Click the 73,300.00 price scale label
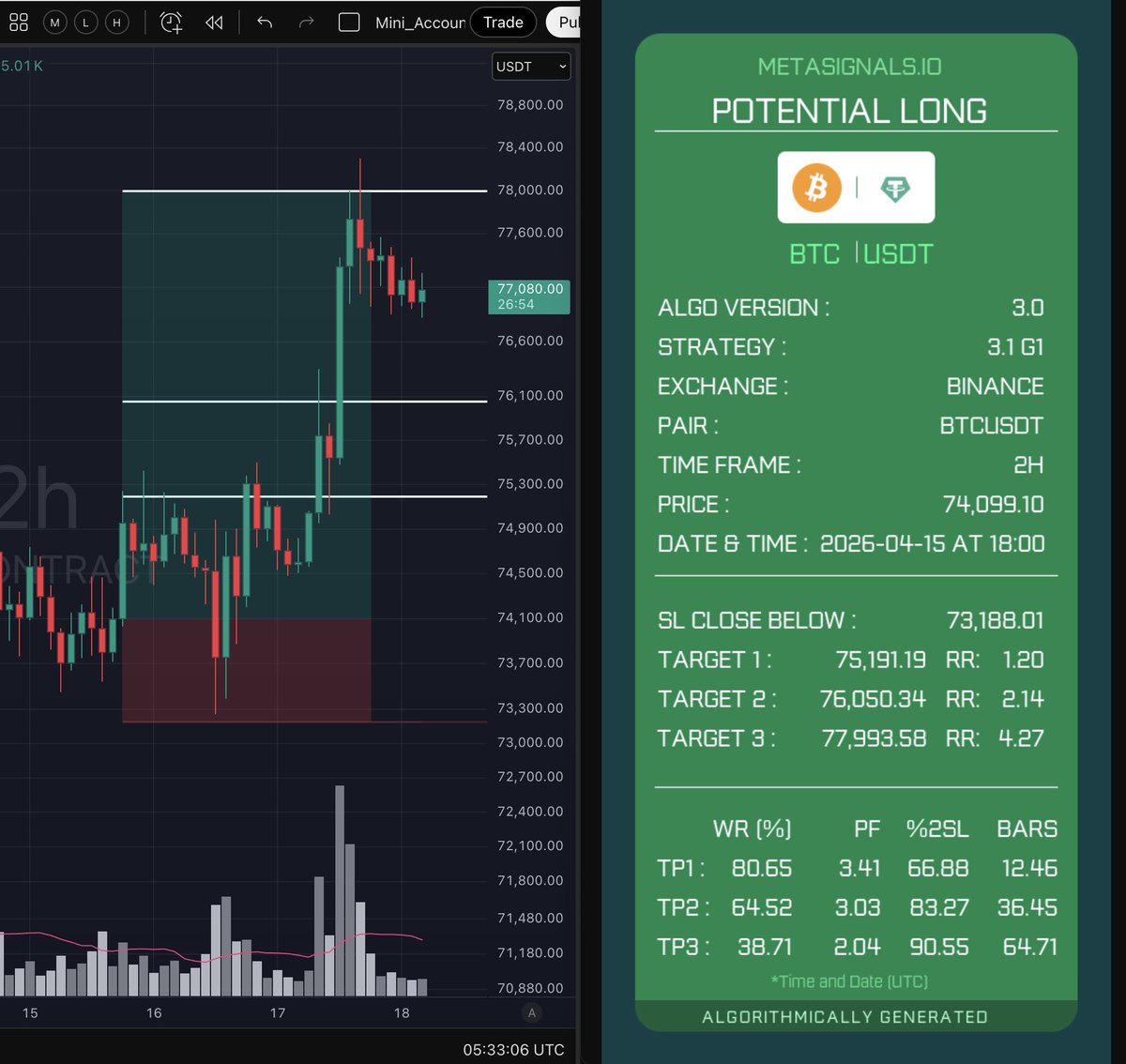1126x1064 pixels. [x=530, y=707]
